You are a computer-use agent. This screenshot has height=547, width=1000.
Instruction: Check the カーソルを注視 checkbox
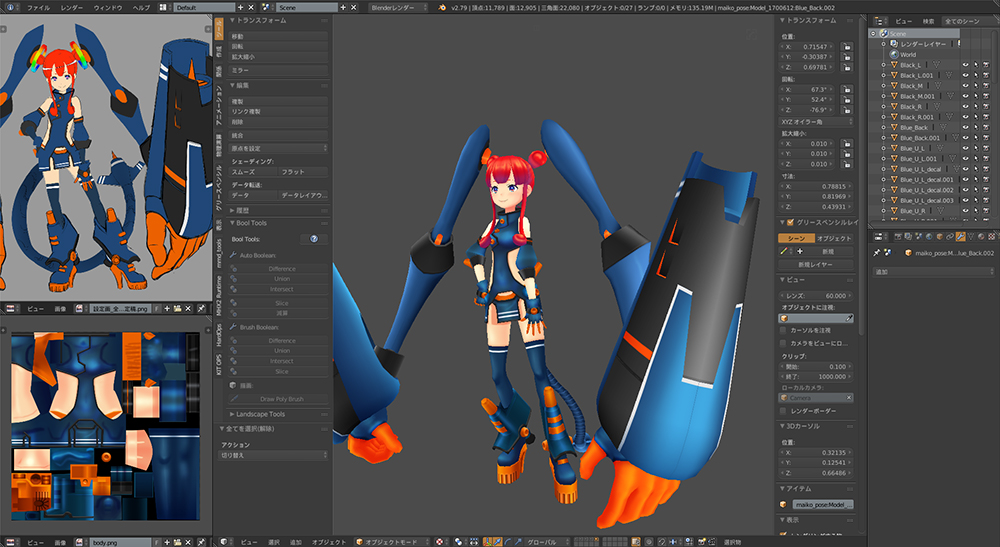coord(783,330)
